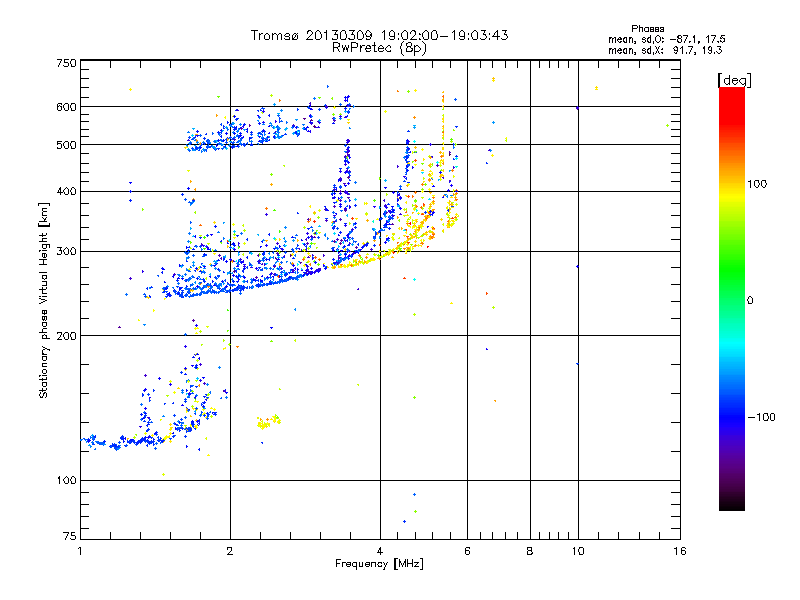This screenshot has width=800, height=600.
Task: Click the x-axis tick label '16'
Action: (x=680, y=551)
